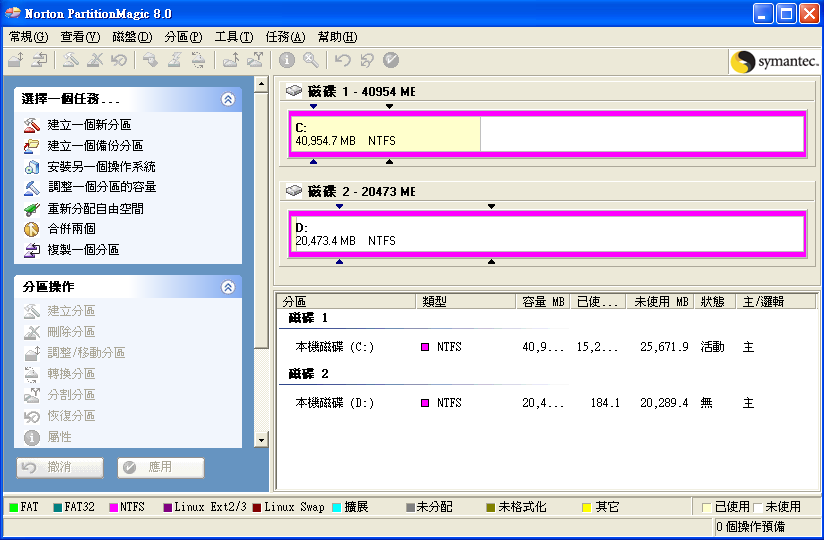This screenshot has height=540, width=824.
Task: Click the left pane scroll up arrow
Action: pyautogui.click(x=261, y=84)
